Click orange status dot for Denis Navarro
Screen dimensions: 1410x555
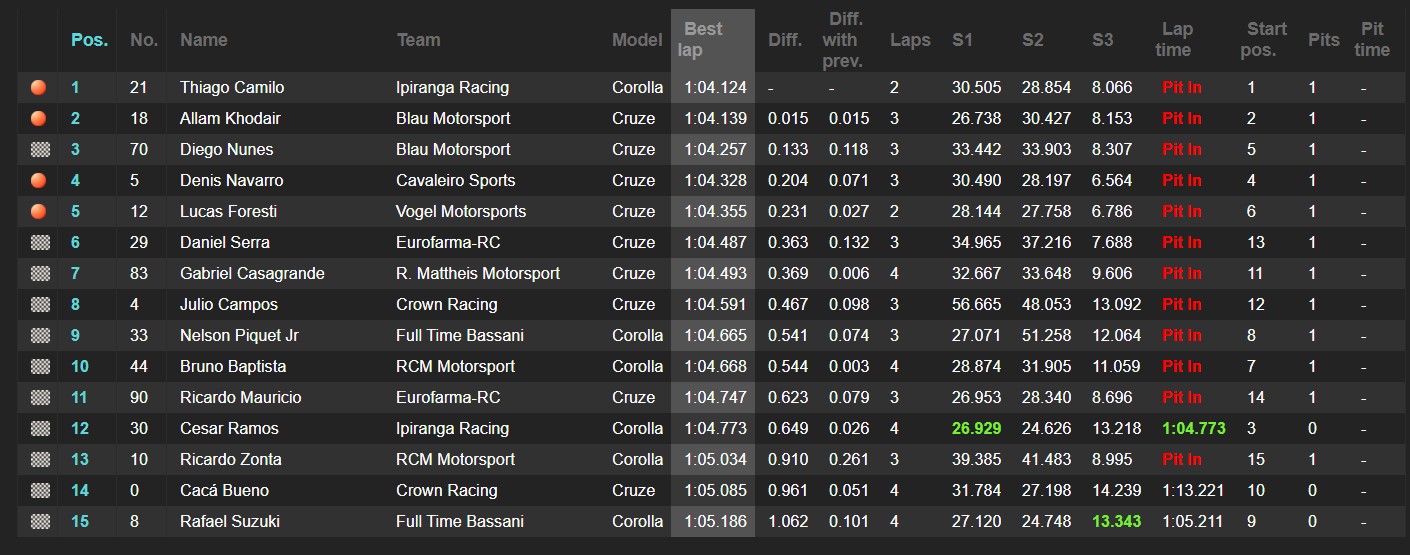point(39,181)
